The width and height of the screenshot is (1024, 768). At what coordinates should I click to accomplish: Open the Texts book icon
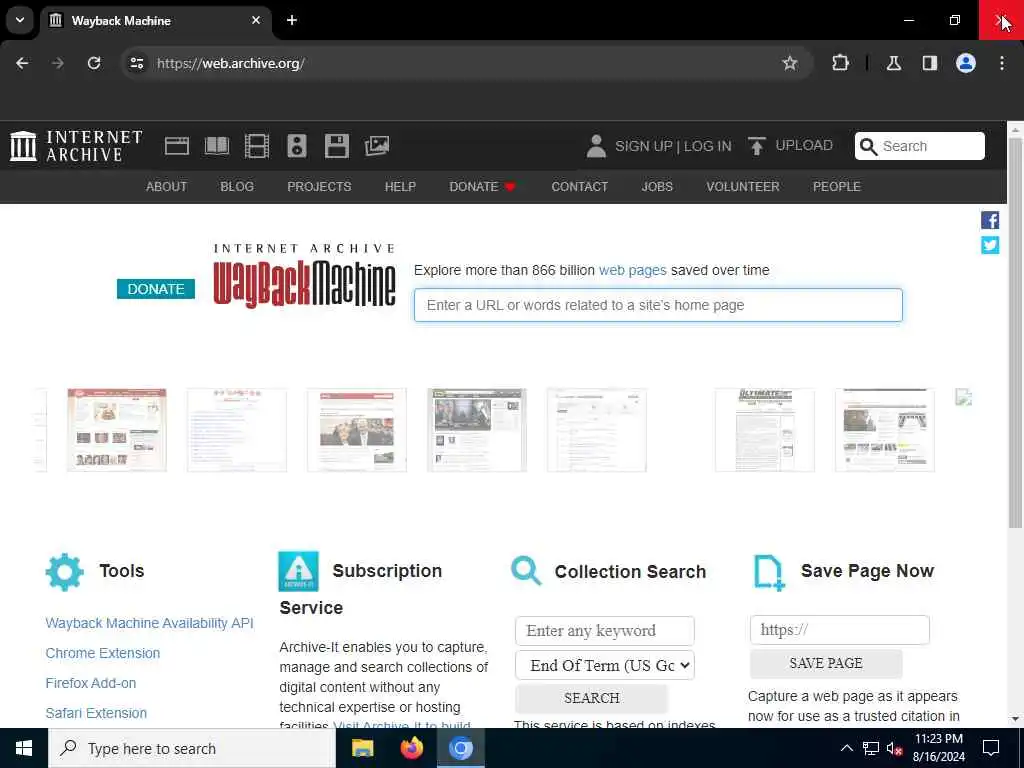(217, 146)
